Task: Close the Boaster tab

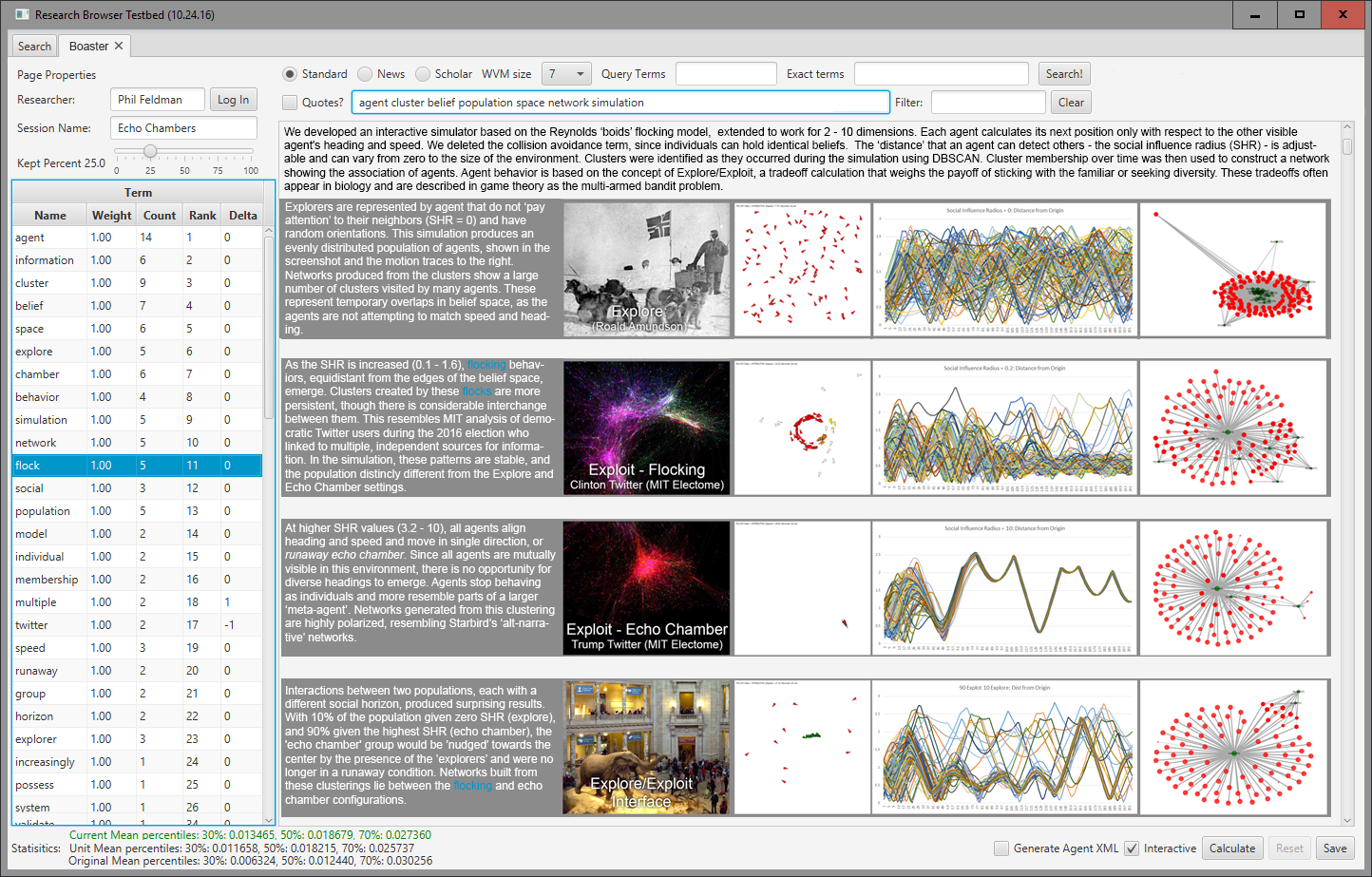Action: [x=119, y=46]
